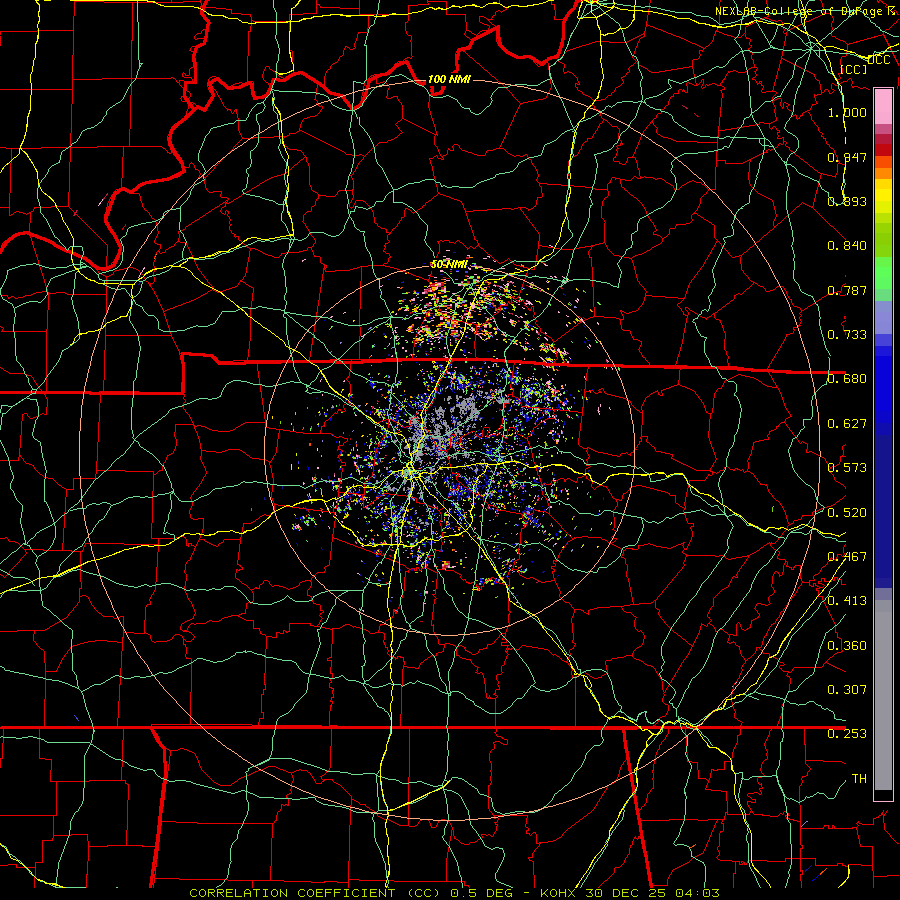Select the 0.307 legend value
900x900 pixels.
(x=847, y=689)
